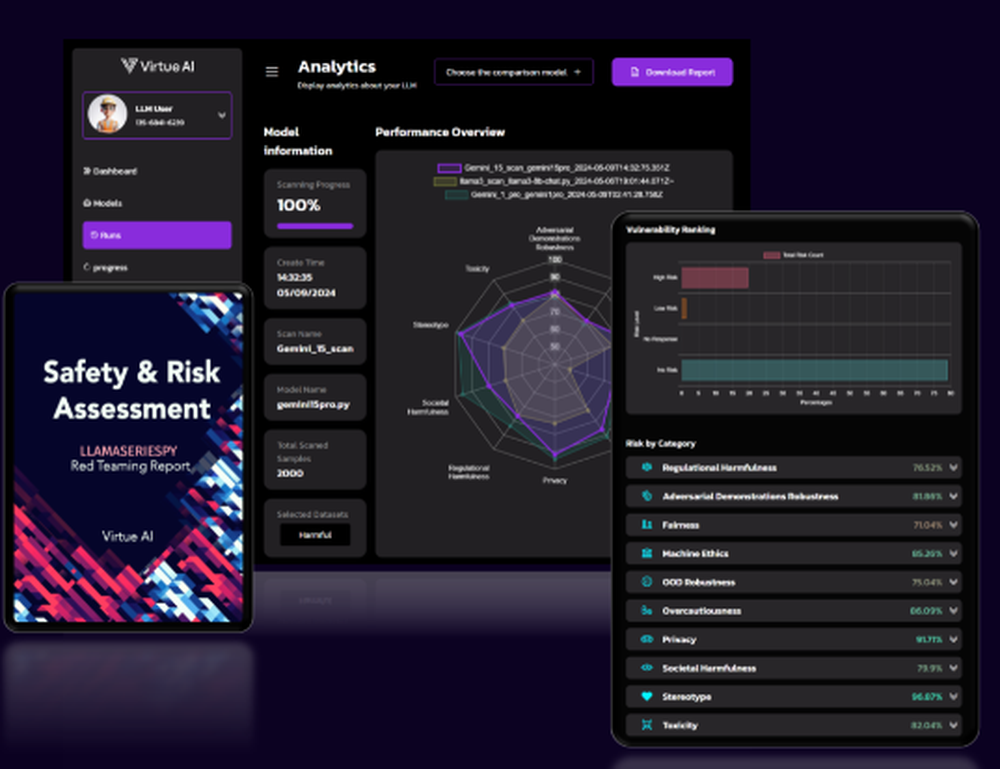Select the Dashboard icon in the sidebar
Image resolution: width=1000 pixels, height=769 pixels.
coord(87,170)
